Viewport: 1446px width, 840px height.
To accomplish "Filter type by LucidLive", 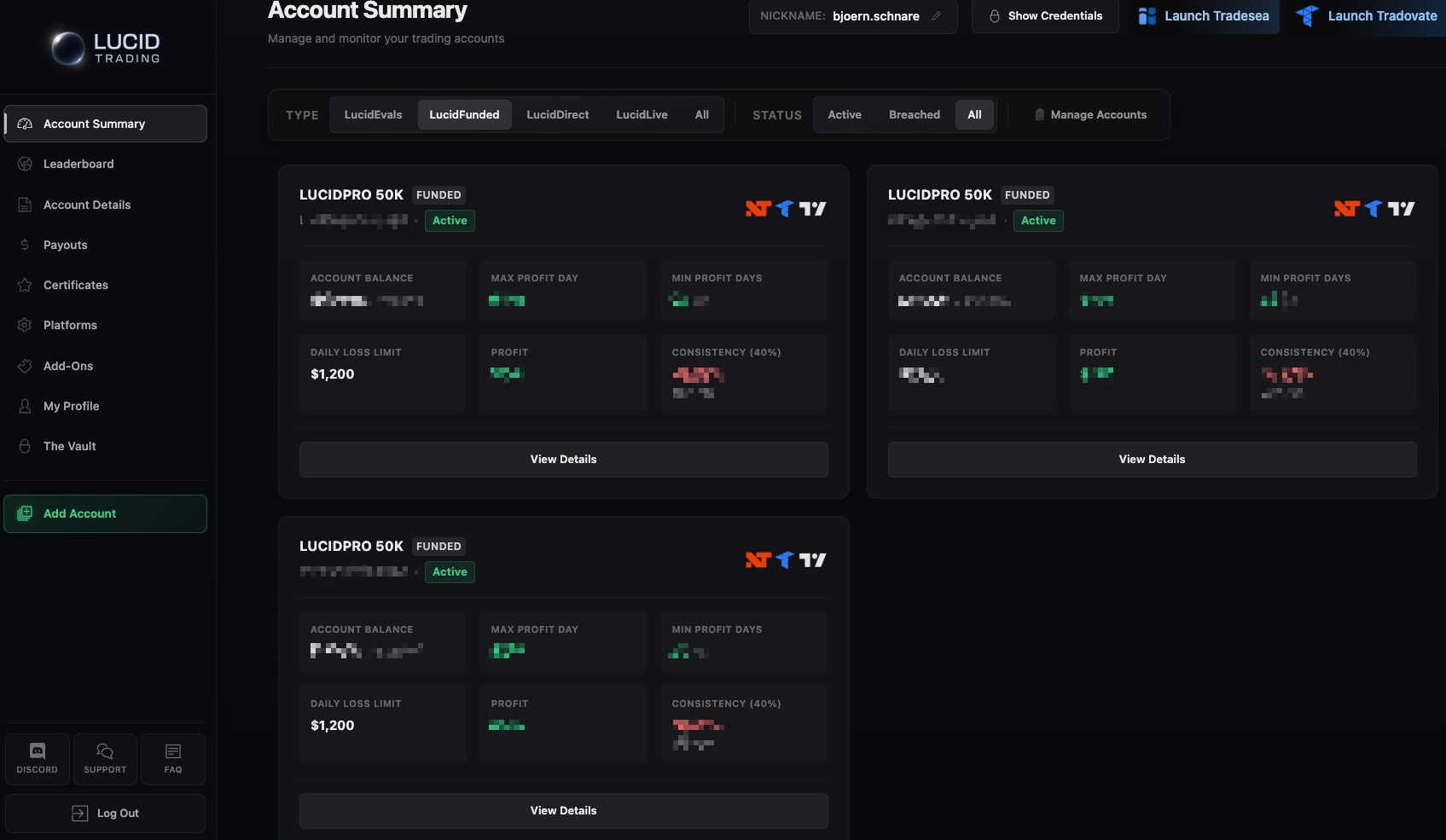I will point(642,114).
